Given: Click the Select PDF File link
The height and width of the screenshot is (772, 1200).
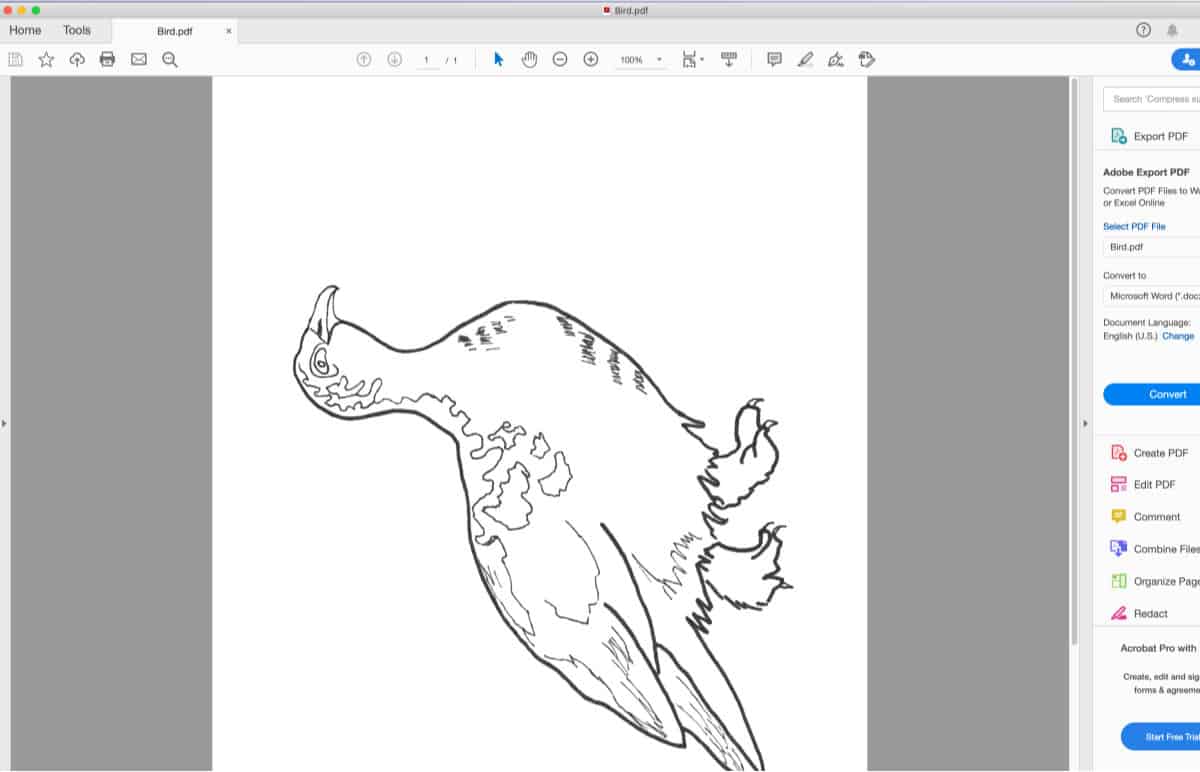Looking at the screenshot, I should pyautogui.click(x=1134, y=226).
